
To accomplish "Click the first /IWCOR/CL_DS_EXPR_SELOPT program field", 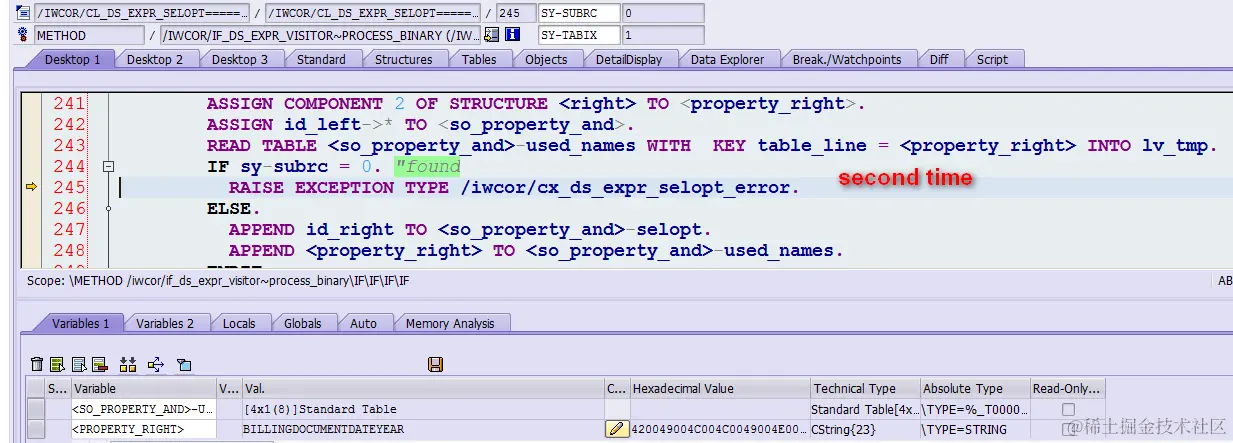I will pyautogui.click(x=143, y=13).
